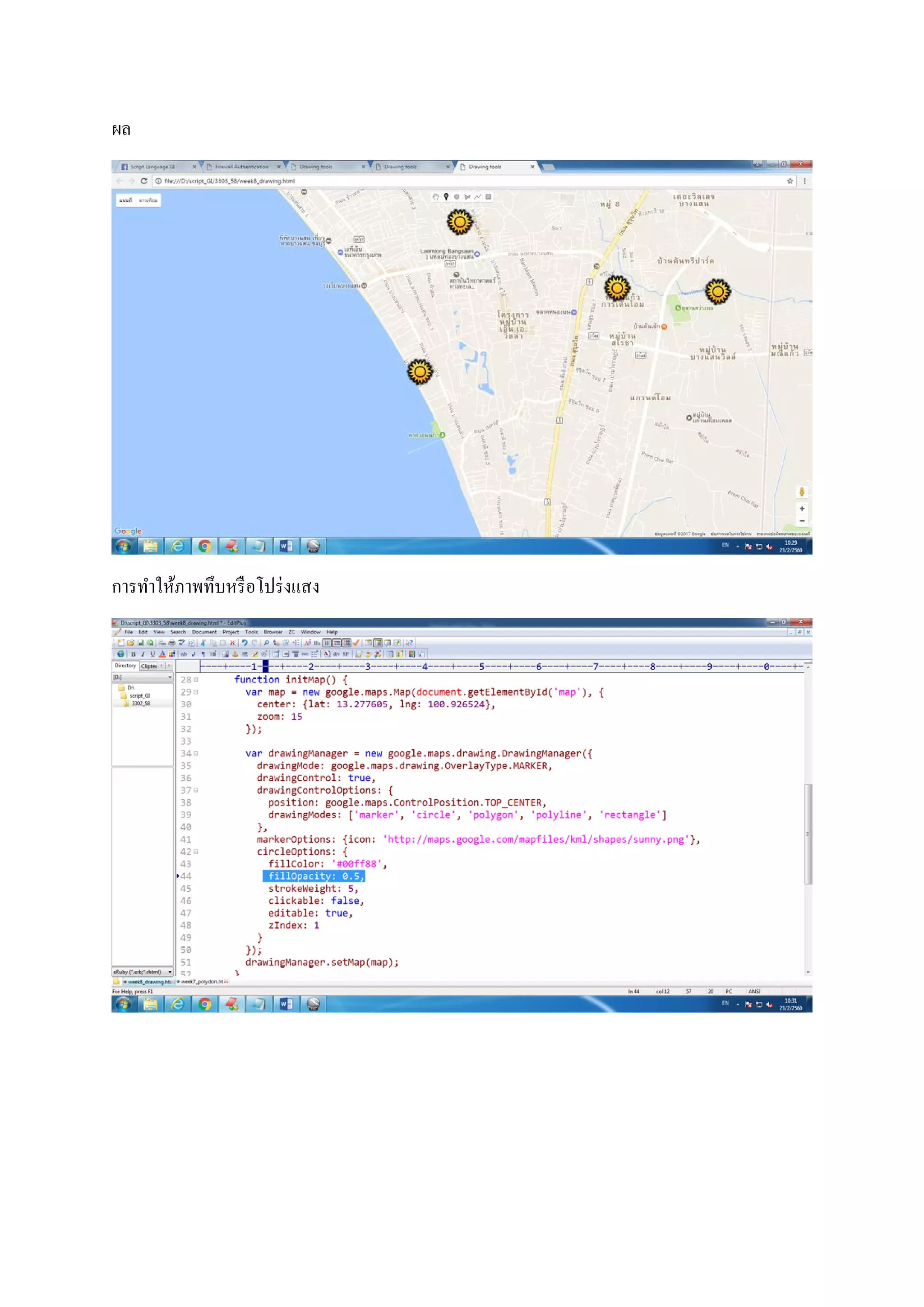Collapse the code fold at line 34
This screenshot has height=1307, width=924.
(196, 753)
